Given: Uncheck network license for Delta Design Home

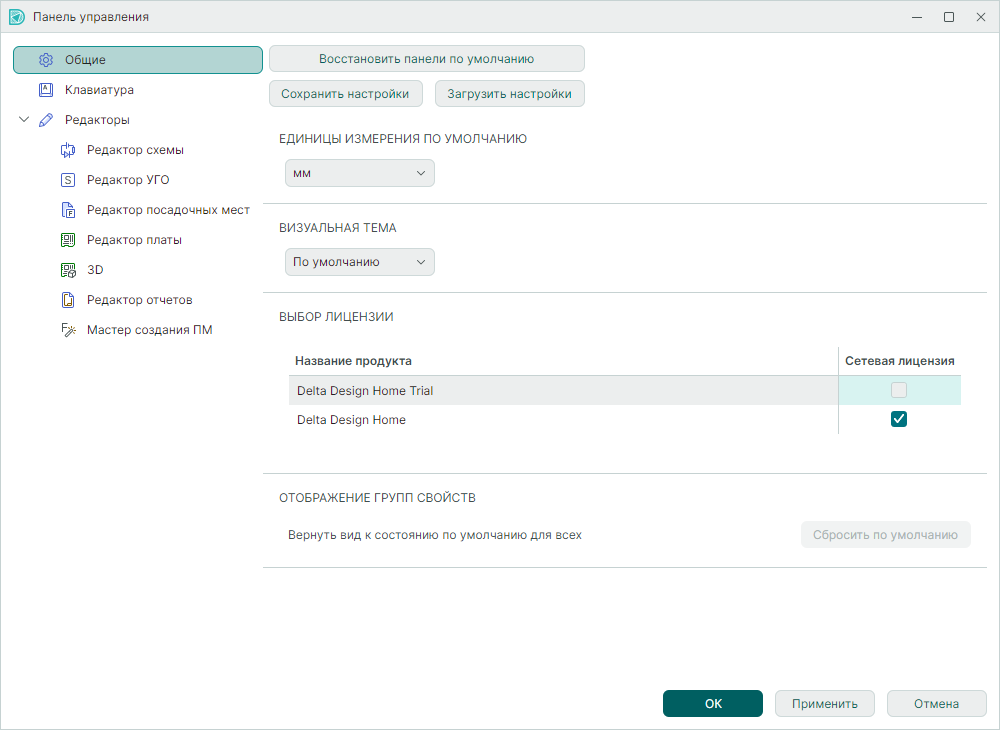Looking at the screenshot, I should pyautogui.click(x=899, y=420).
